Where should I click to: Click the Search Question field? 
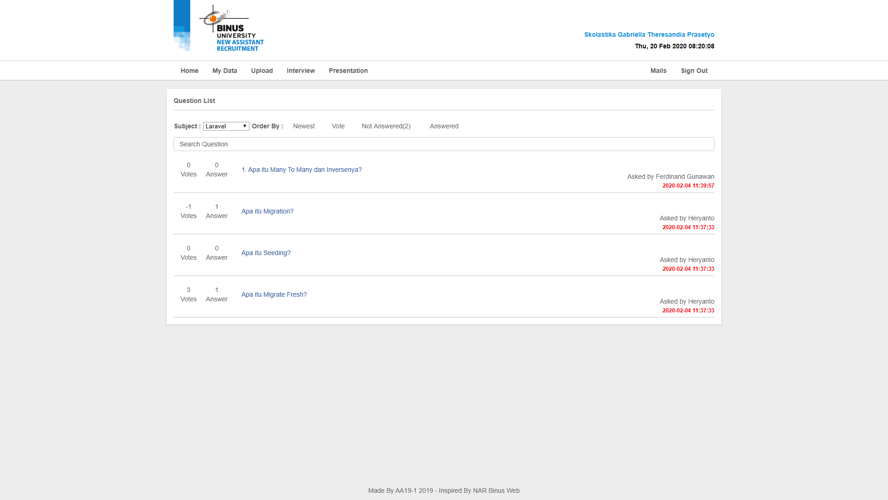tap(443, 144)
